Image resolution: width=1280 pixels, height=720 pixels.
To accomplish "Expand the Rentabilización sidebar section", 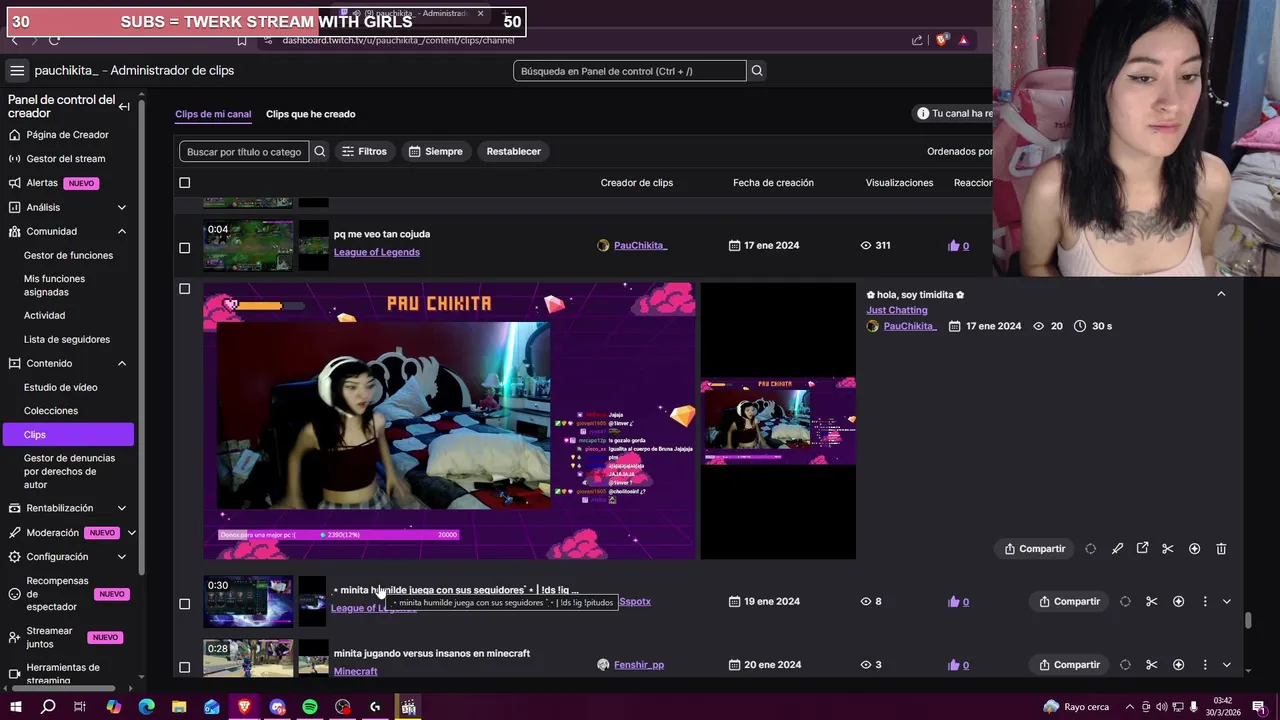I will point(122,509).
